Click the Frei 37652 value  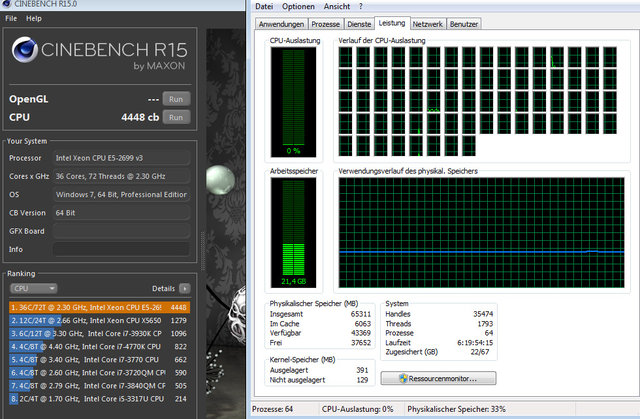(x=360, y=343)
